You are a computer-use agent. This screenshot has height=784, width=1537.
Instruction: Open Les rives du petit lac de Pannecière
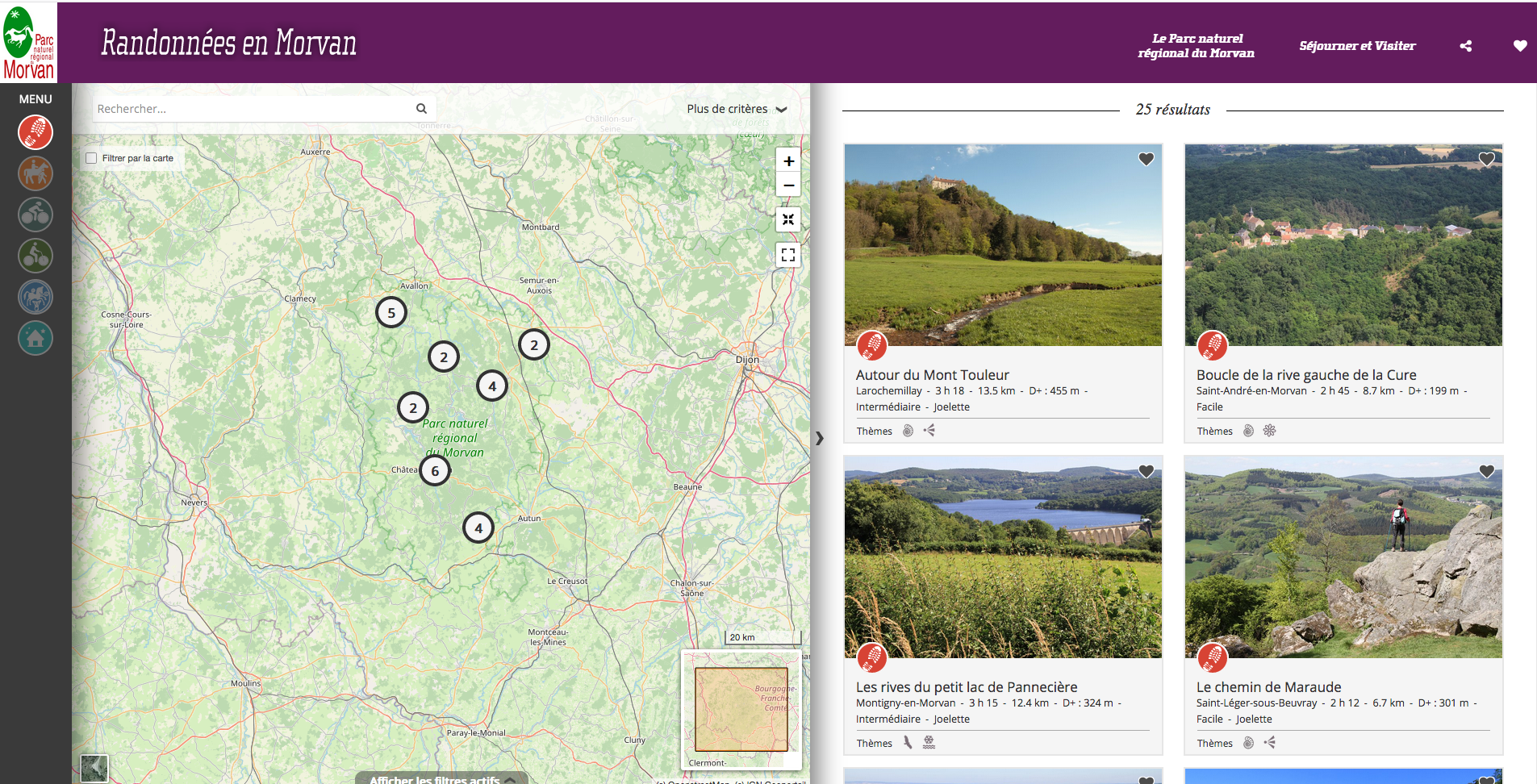click(967, 687)
